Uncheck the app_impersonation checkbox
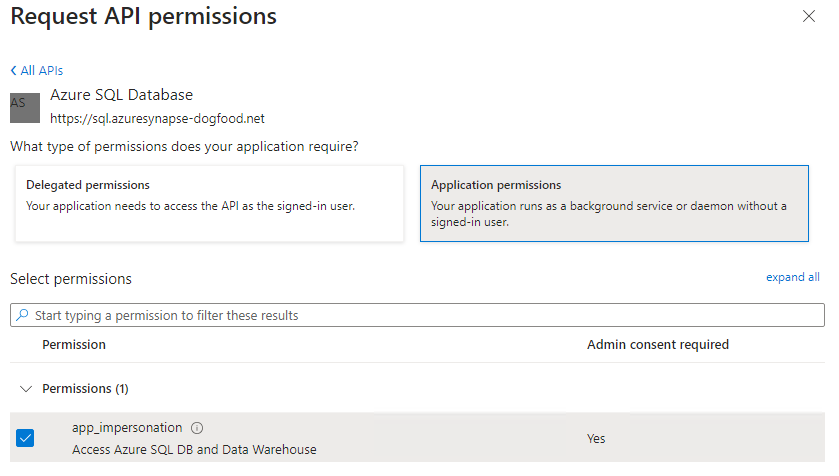This screenshot has height=476, width=839. (25, 438)
